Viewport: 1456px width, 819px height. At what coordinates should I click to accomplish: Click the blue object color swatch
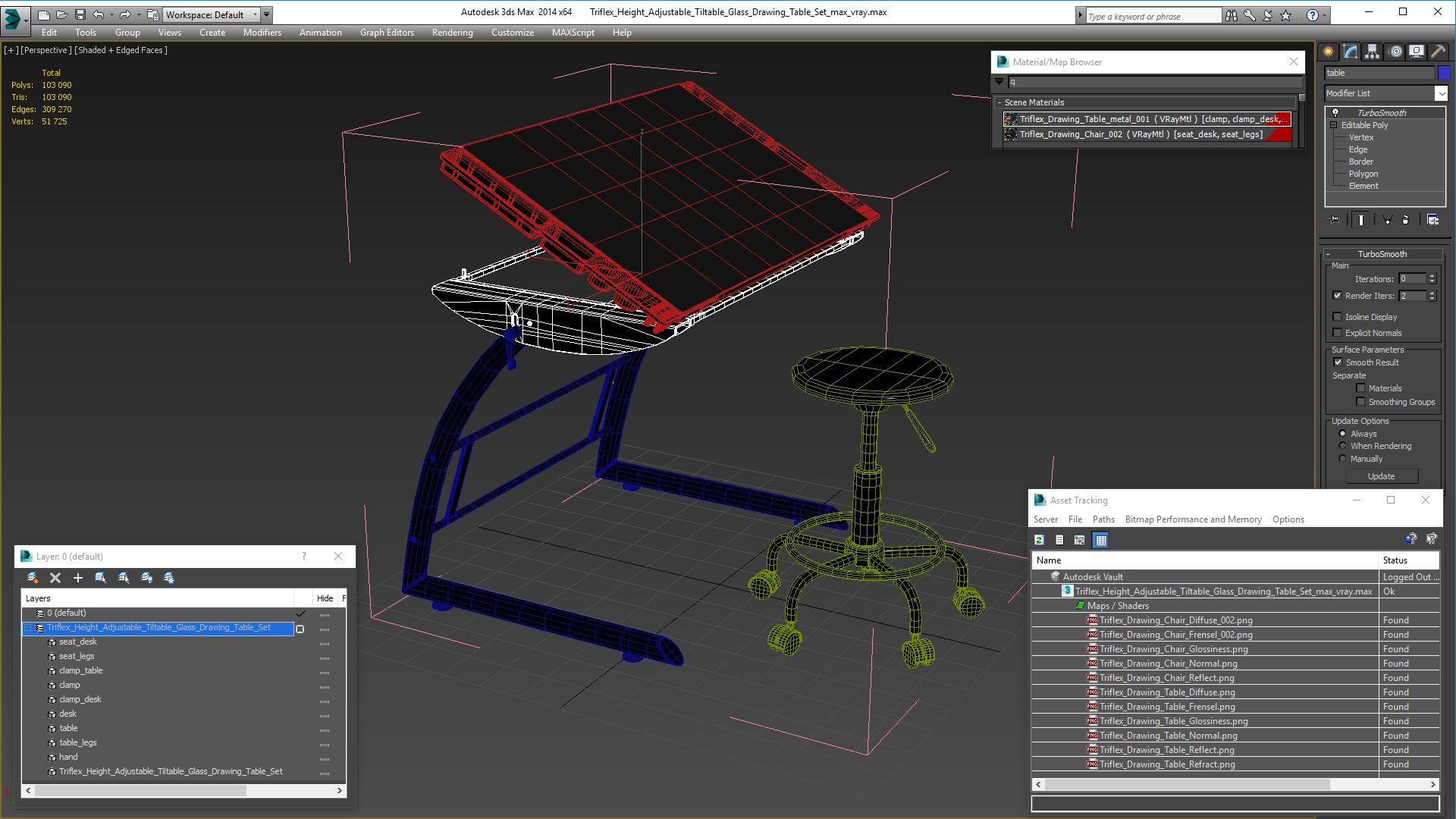coord(1444,73)
